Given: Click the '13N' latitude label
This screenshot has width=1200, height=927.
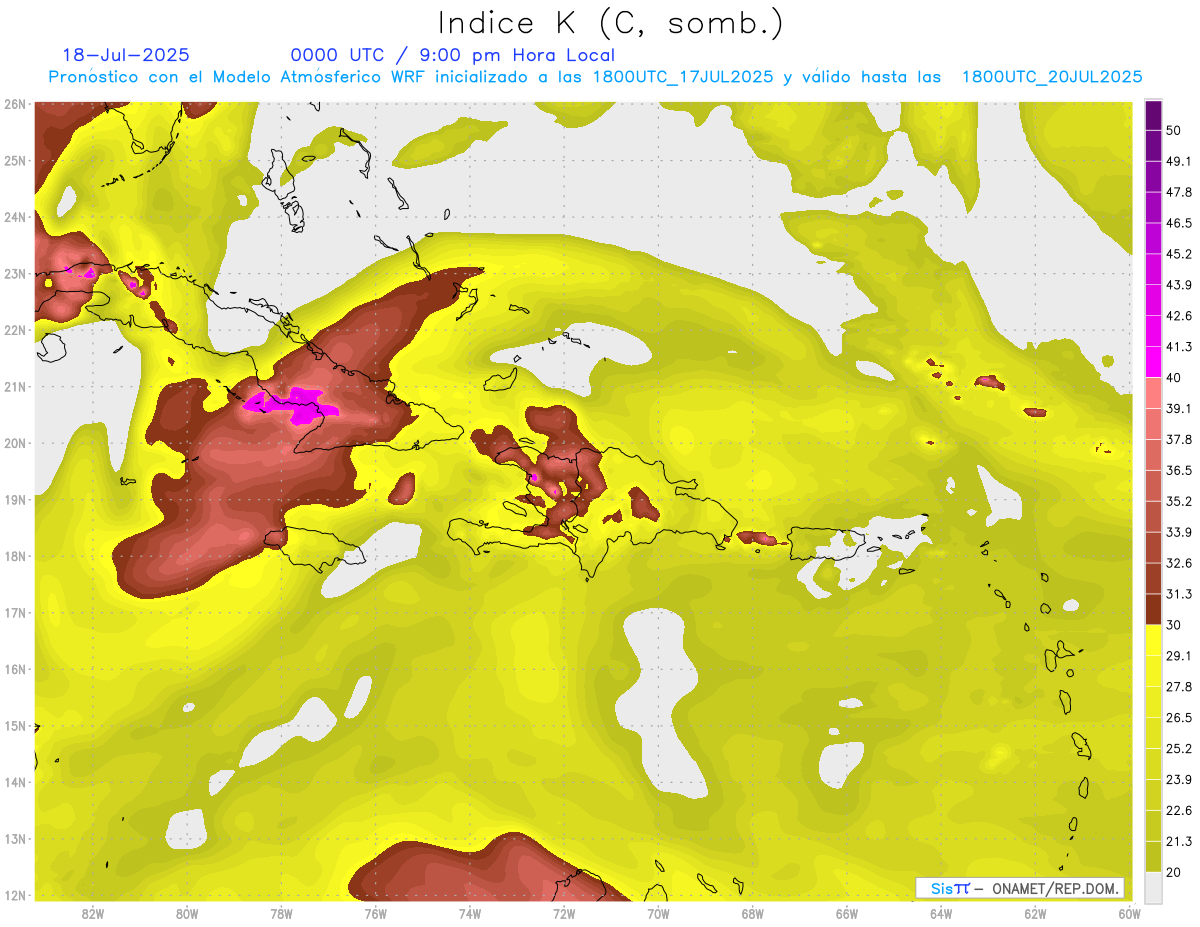Looking at the screenshot, I should (x=15, y=839).
